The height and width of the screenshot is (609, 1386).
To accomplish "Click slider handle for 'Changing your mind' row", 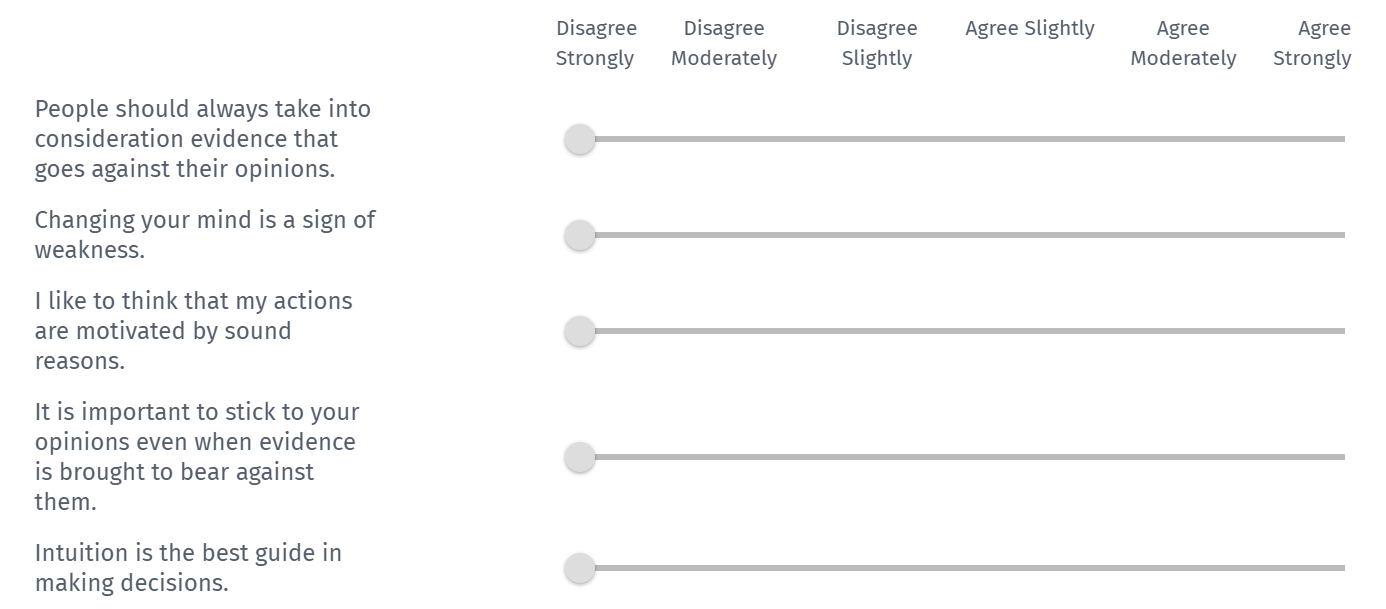I will pyautogui.click(x=580, y=236).
